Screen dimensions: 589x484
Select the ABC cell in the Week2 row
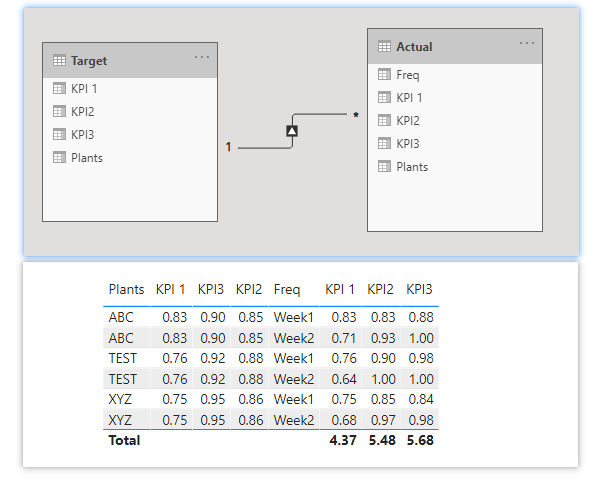121,338
